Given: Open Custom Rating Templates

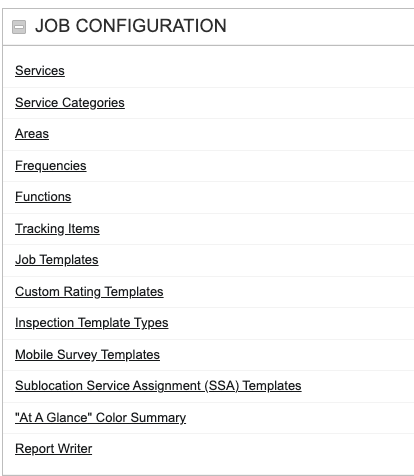Looking at the screenshot, I should coord(89,292).
